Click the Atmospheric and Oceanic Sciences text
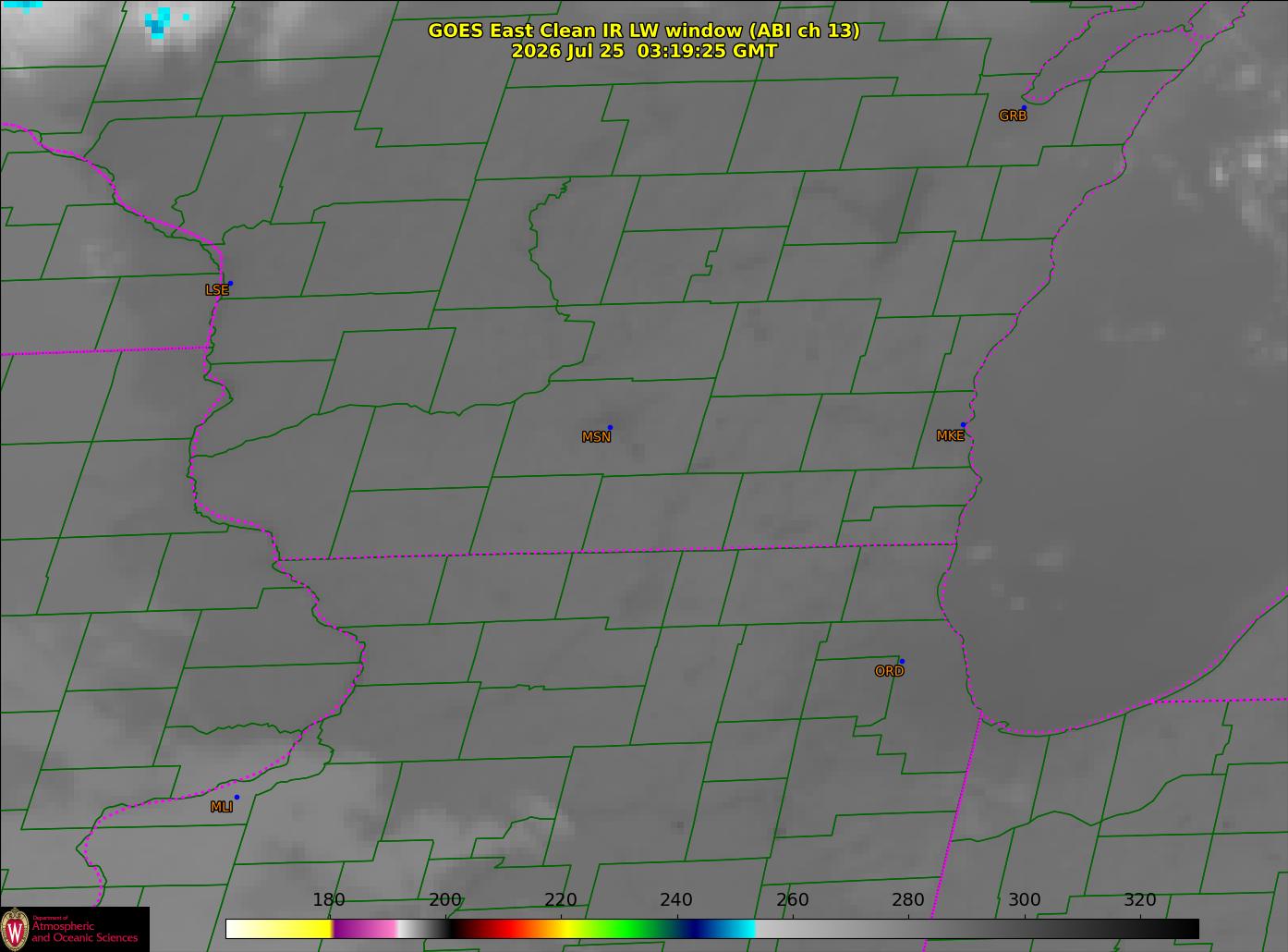The image size is (1288, 952). [x=84, y=932]
